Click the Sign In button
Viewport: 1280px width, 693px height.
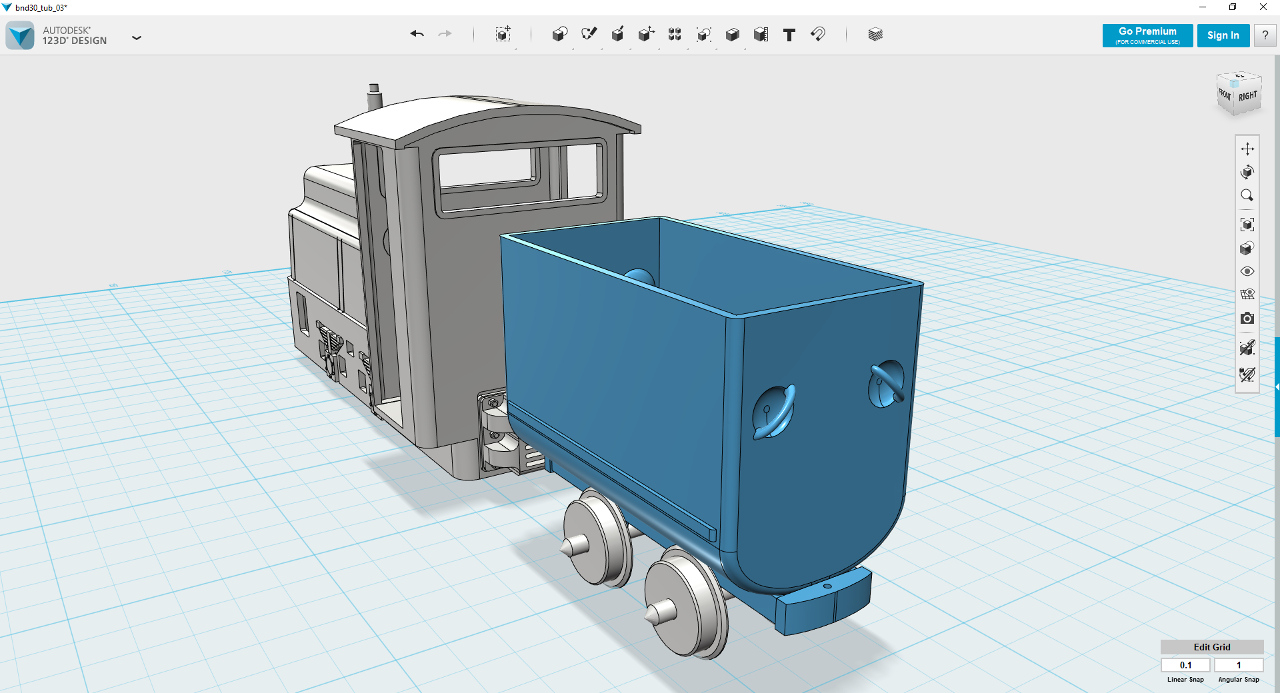(x=1223, y=35)
